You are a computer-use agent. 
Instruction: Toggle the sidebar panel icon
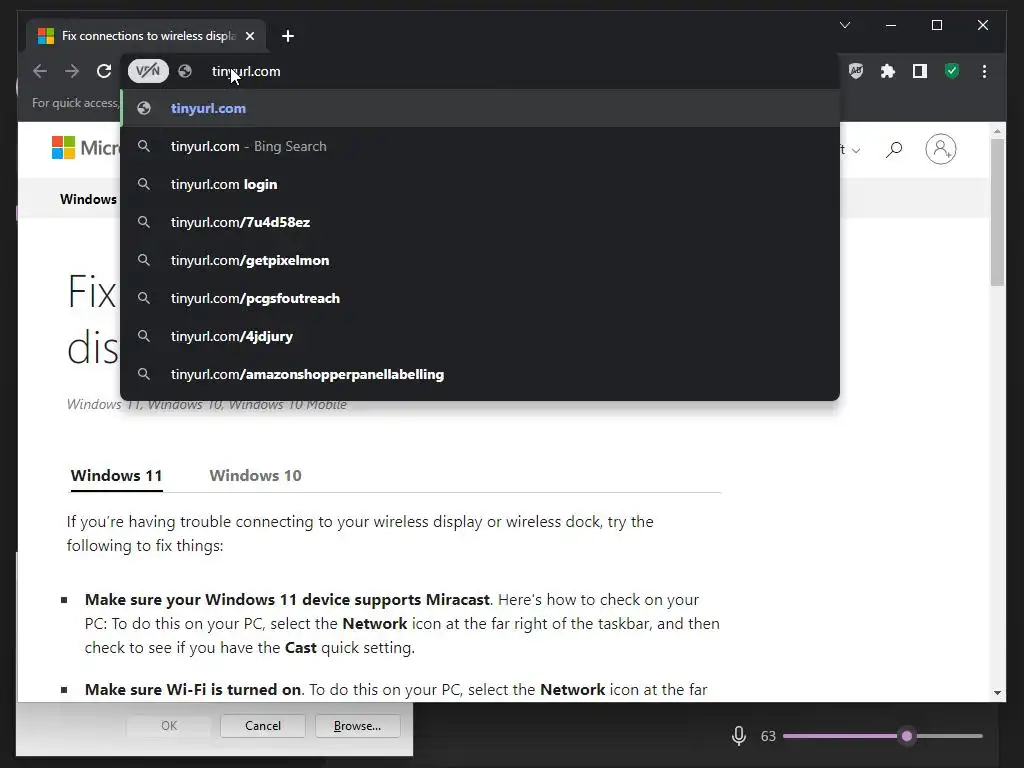[x=920, y=71]
